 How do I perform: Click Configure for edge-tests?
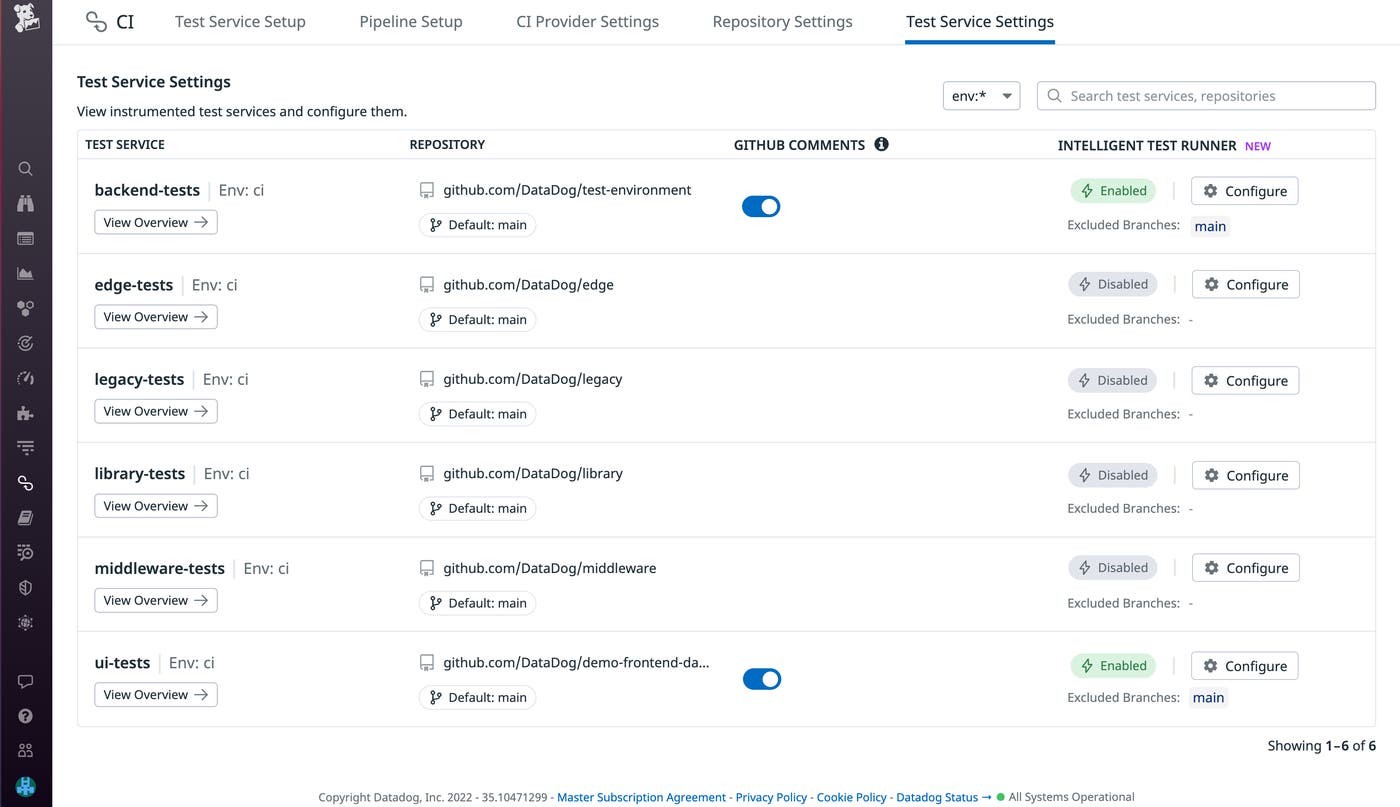pos(1245,284)
